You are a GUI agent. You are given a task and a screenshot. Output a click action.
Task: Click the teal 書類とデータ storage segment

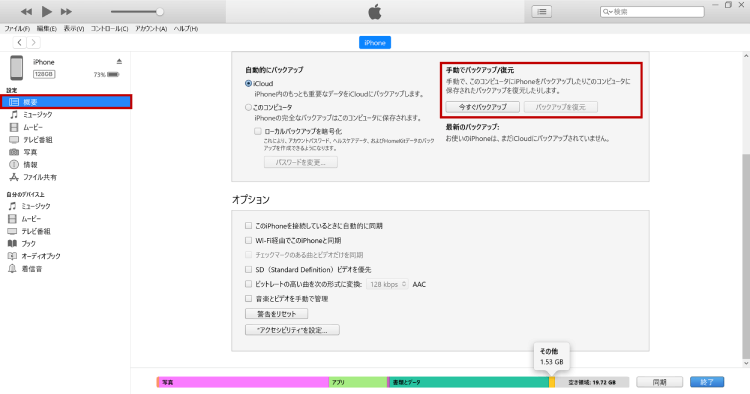click(469, 382)
